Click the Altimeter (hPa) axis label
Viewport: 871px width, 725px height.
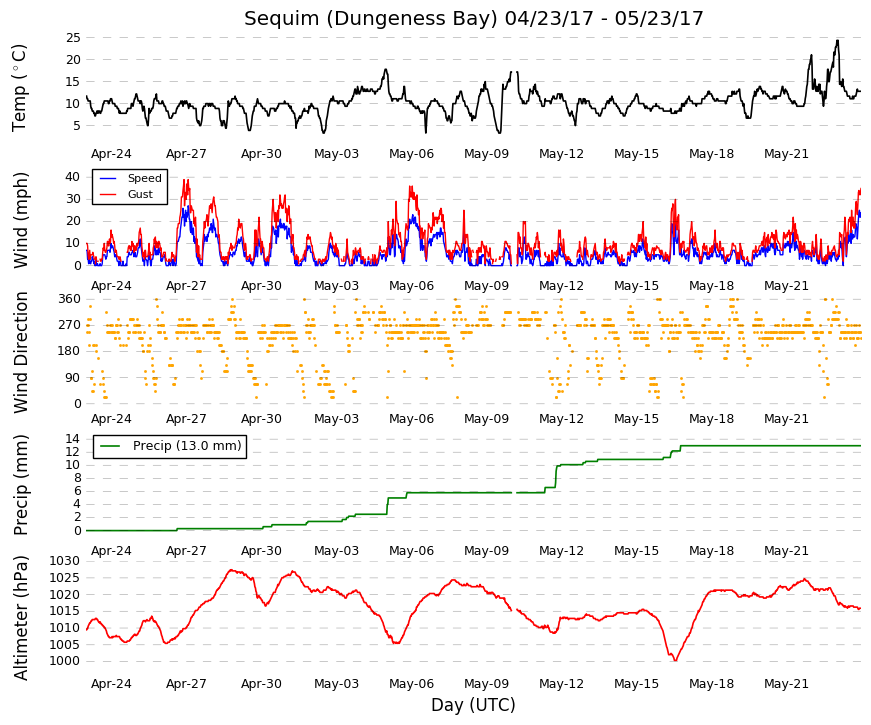(x=20, y=618)
